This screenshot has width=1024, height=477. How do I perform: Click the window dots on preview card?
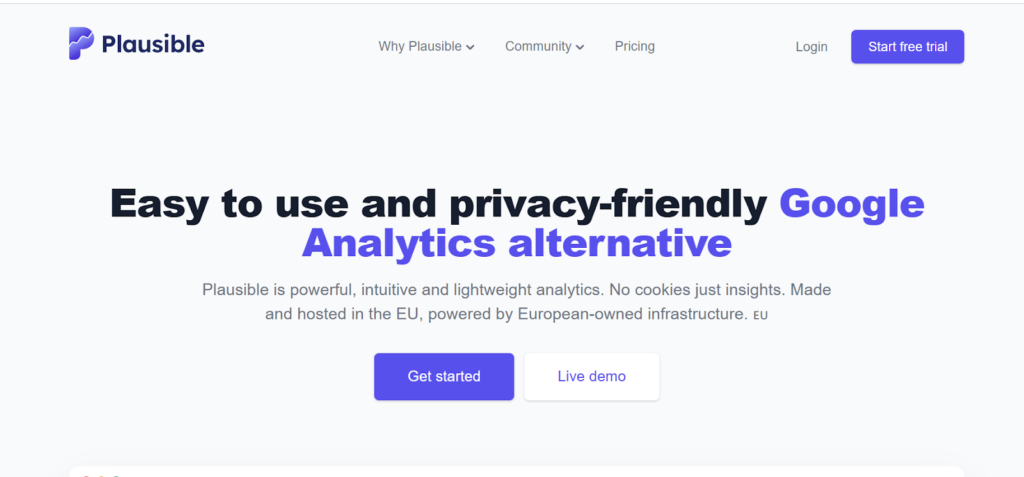[x=100, y=474]
